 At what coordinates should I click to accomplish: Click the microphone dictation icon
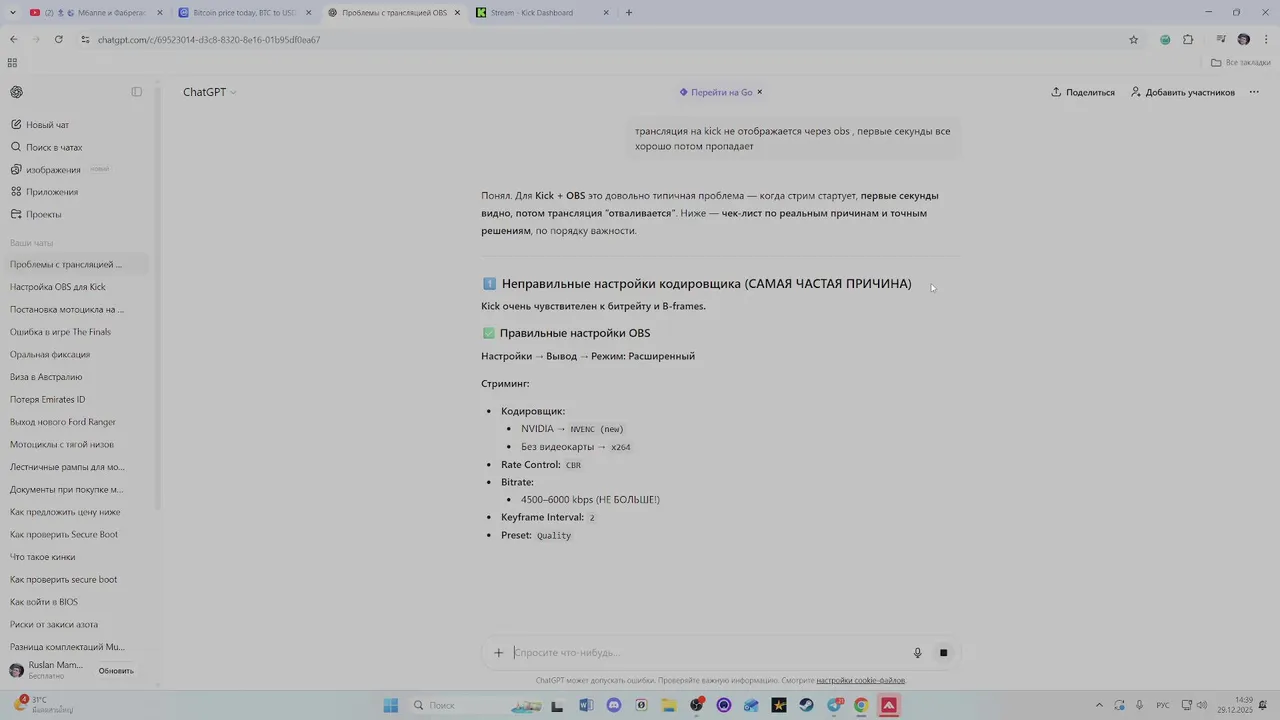click(x=917, y=653)
